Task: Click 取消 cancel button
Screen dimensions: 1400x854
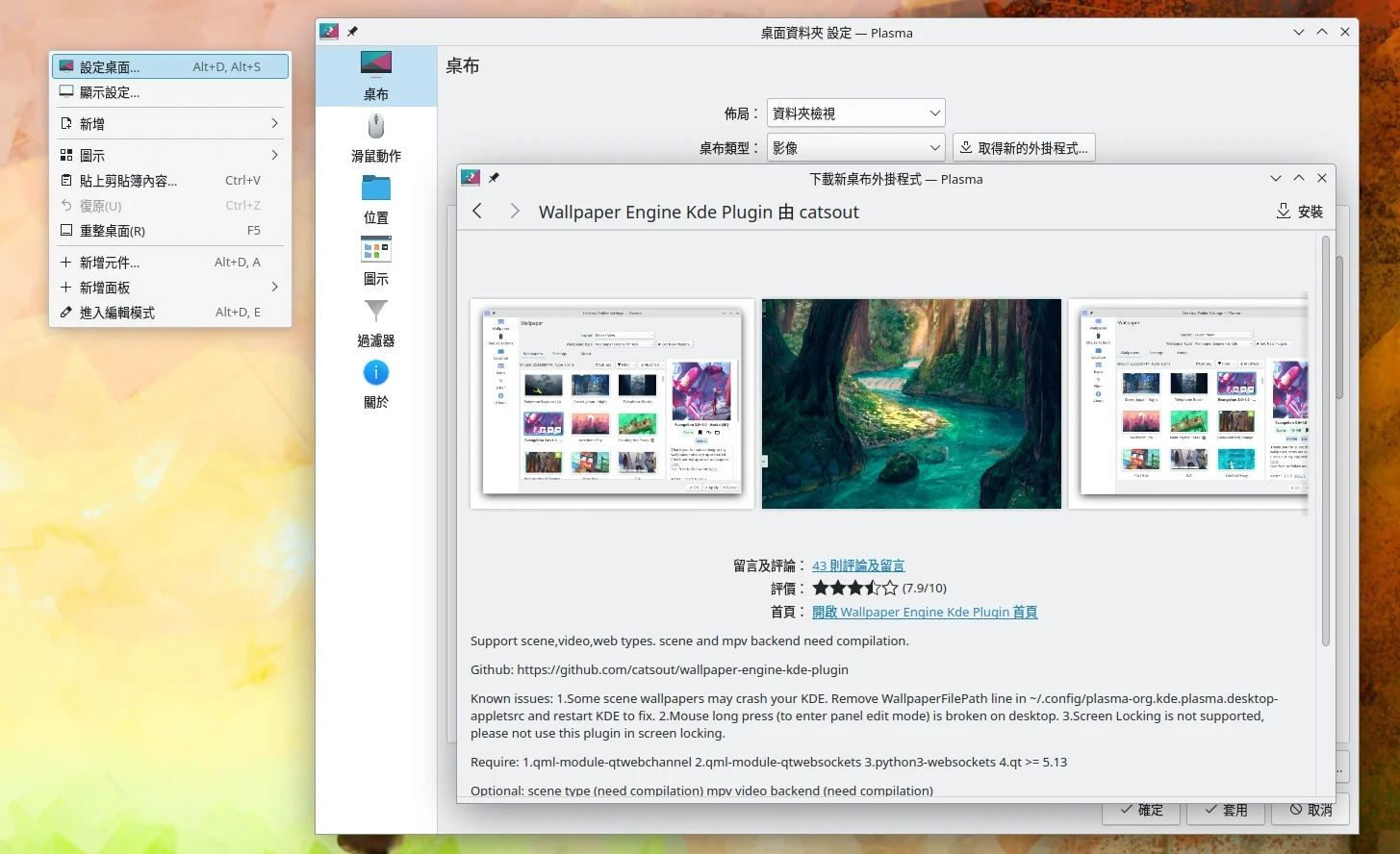Action: pos(1311,810)
